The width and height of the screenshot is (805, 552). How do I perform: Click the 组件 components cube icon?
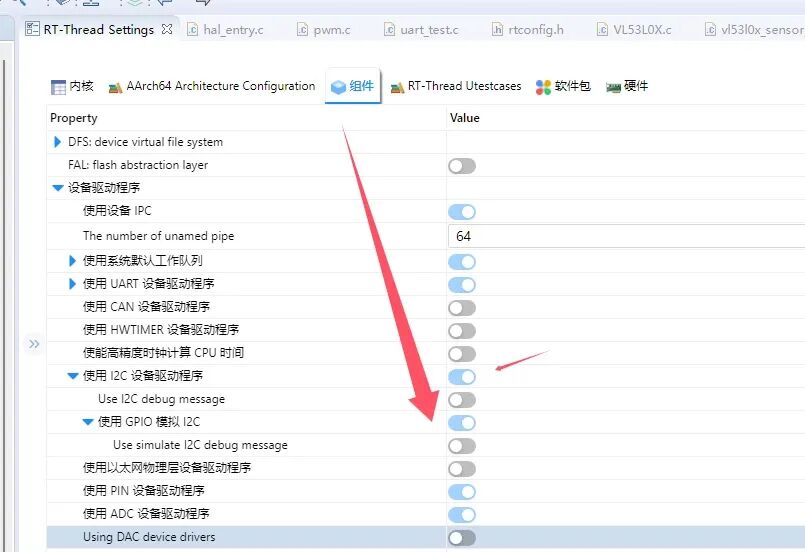[x=338, y=87]
